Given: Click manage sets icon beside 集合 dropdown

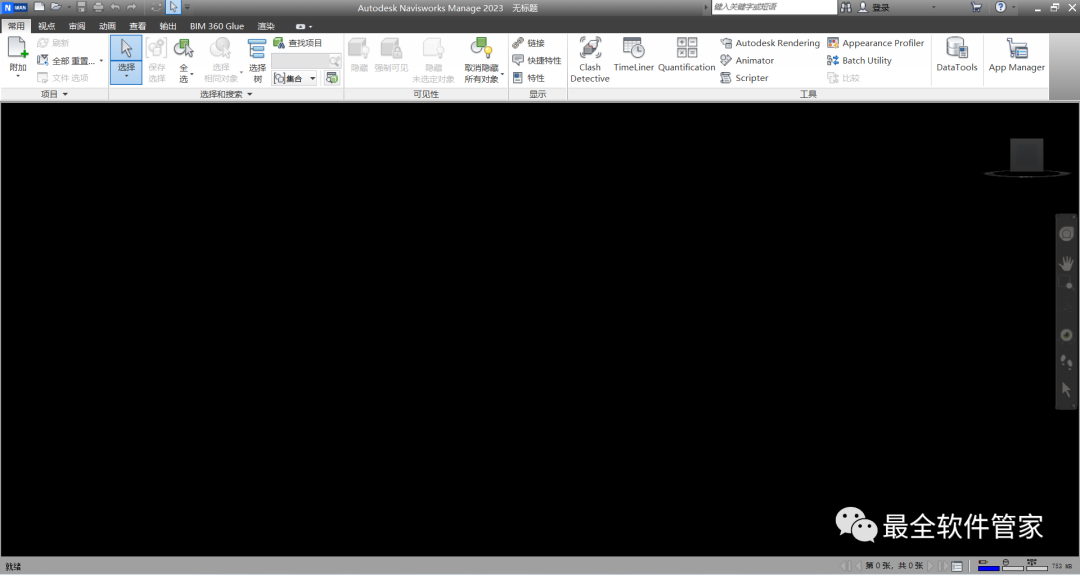Looking at the screenshot, I should [x=332, y=78].
